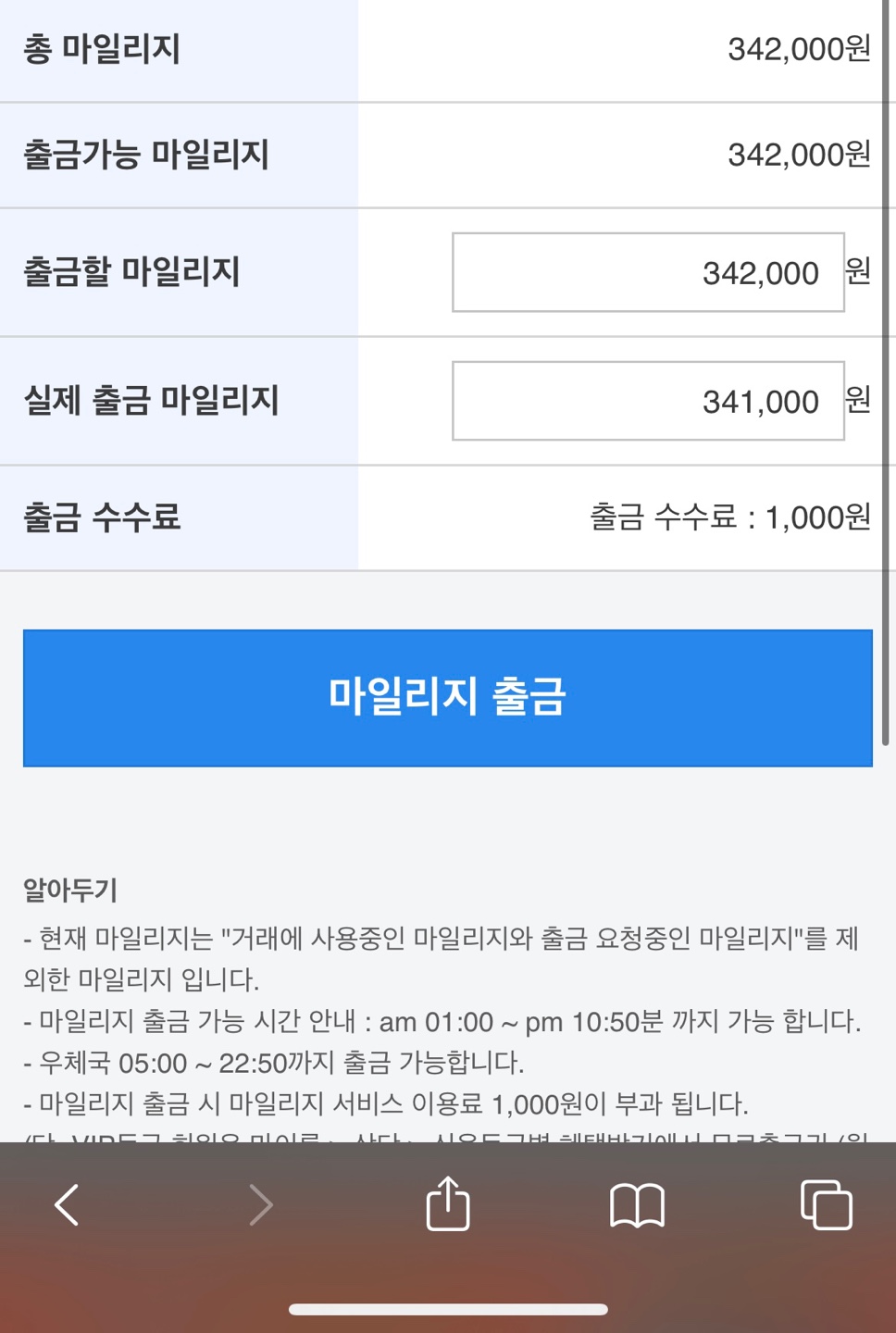
Task: Open the Safari bookmarks icon
Action: [637, 1205]
